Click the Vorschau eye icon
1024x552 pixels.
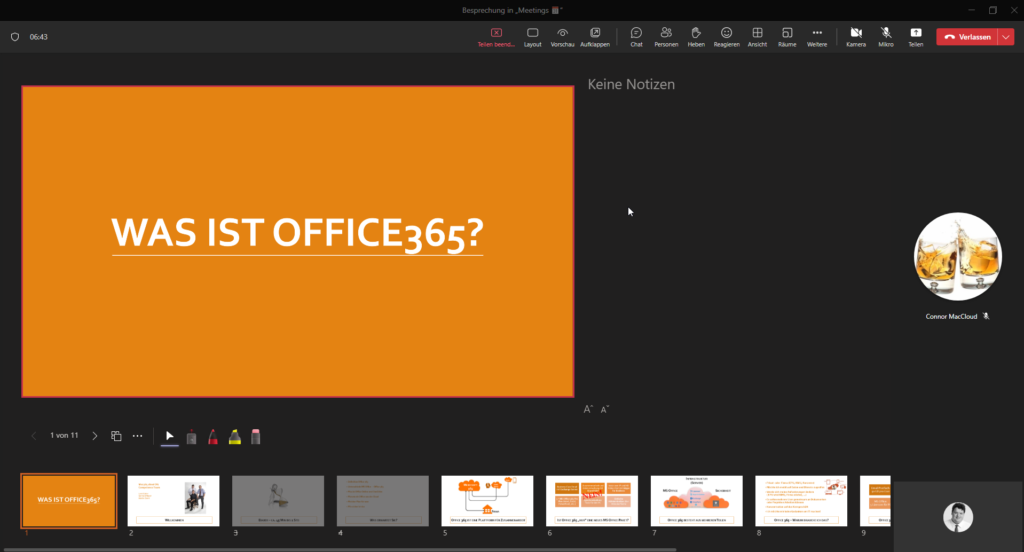tap(562, 33)
